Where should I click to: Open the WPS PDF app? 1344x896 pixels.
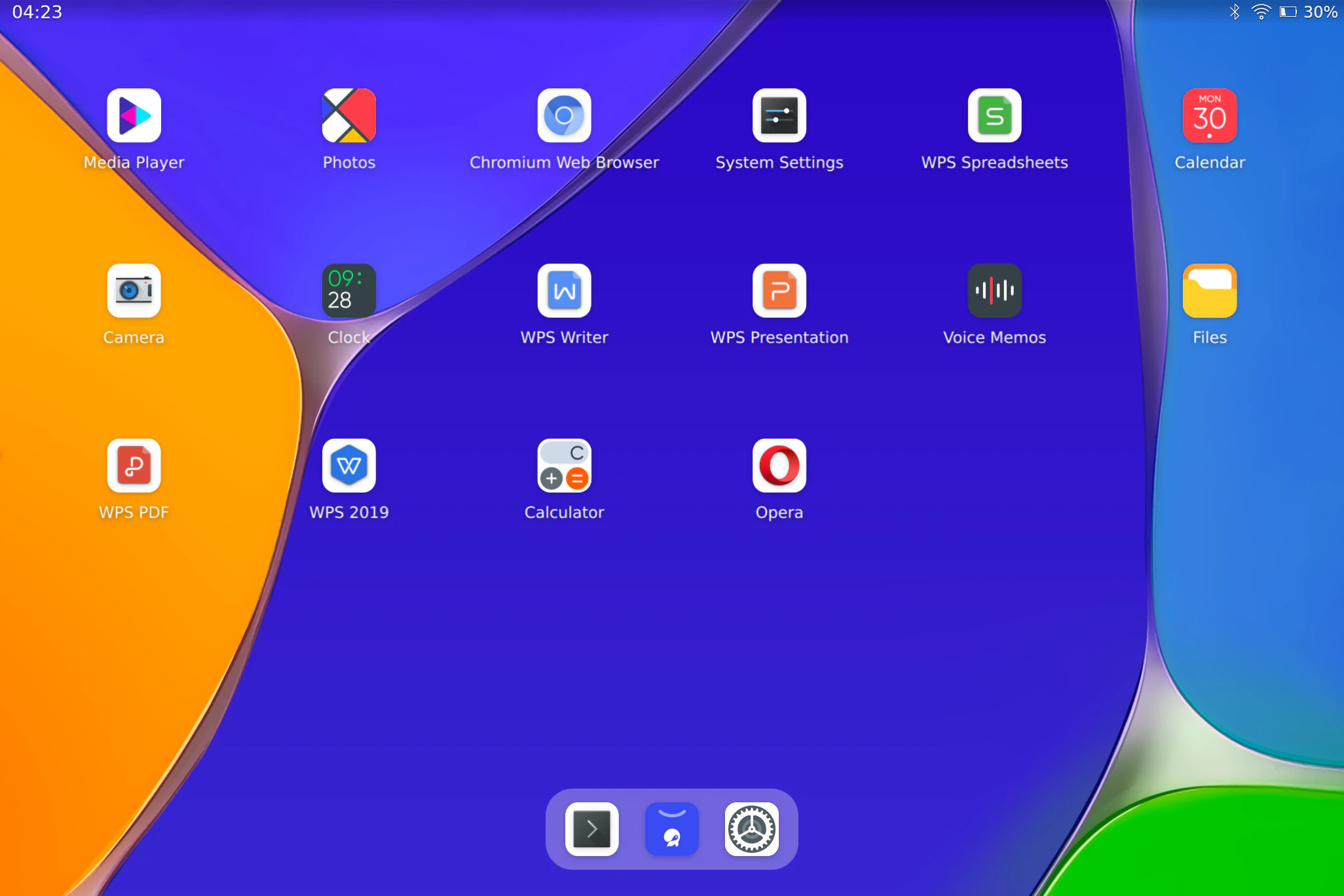pos(134,466)
